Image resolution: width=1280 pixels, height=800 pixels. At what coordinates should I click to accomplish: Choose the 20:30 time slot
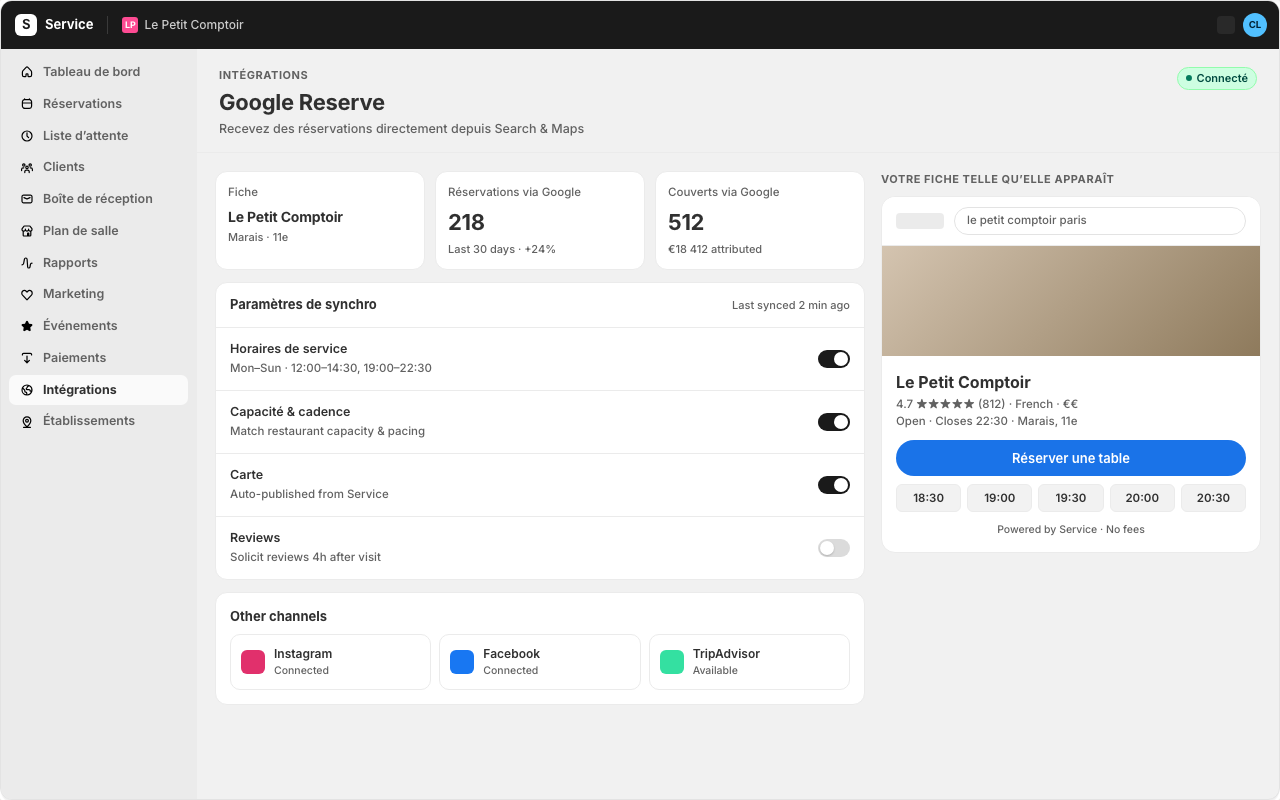coord(1213,498)
